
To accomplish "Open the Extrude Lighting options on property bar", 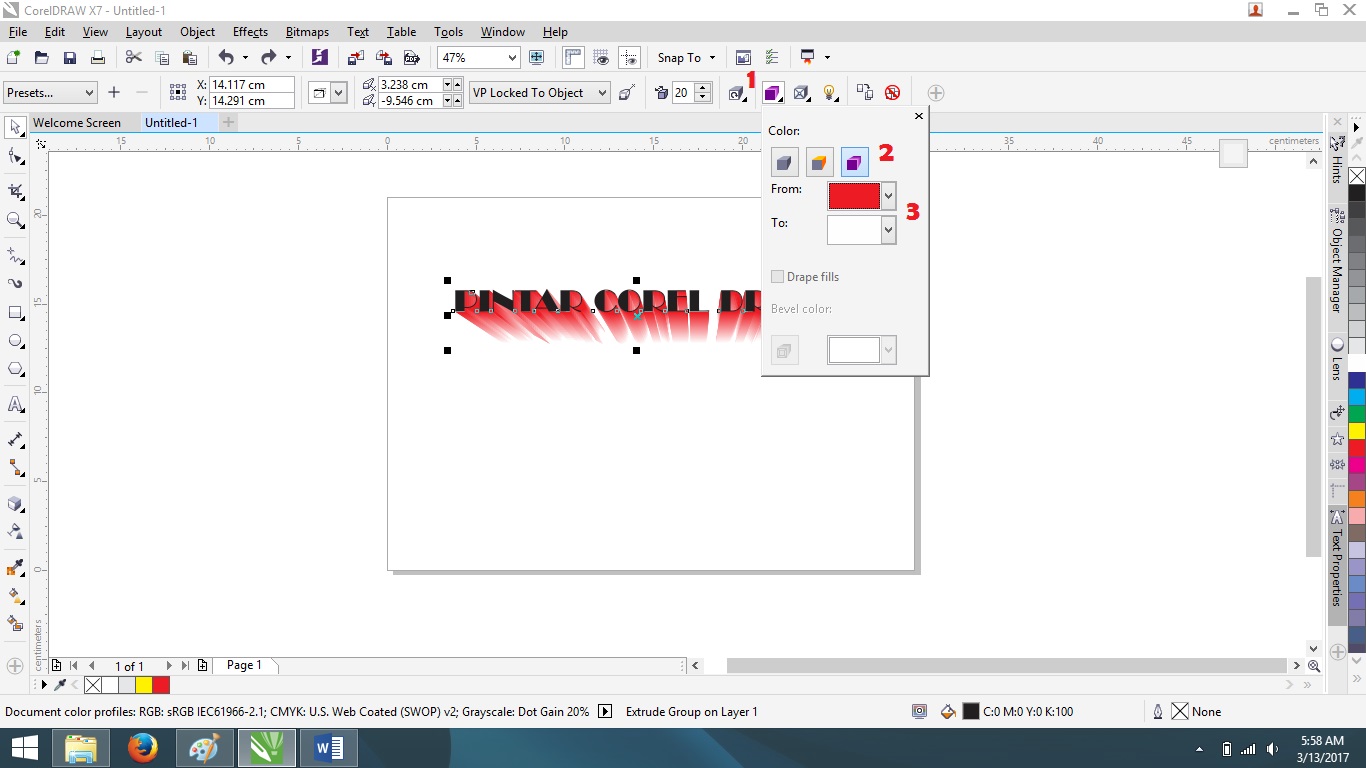I will pyautogui.click(x=829, y=92).
